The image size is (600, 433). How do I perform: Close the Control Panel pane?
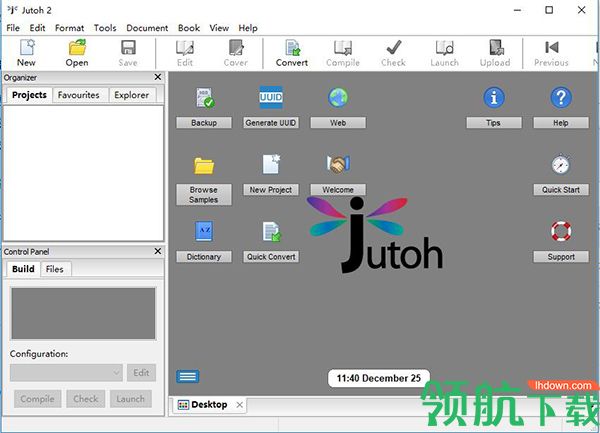pyautogui.click(x=158, y=251)
